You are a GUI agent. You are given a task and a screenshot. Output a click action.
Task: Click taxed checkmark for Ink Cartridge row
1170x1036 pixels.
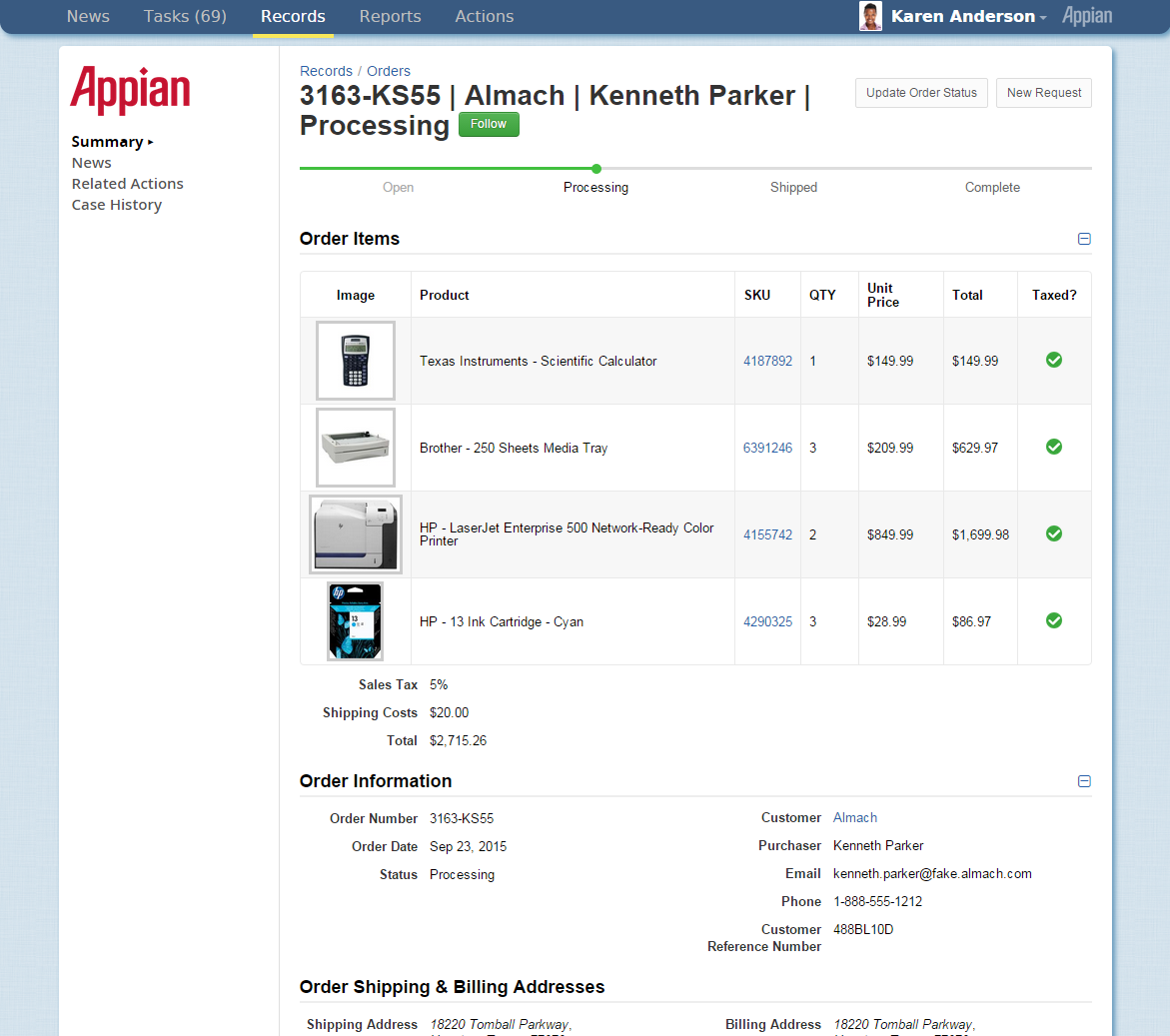click(x=1053, y=620)
